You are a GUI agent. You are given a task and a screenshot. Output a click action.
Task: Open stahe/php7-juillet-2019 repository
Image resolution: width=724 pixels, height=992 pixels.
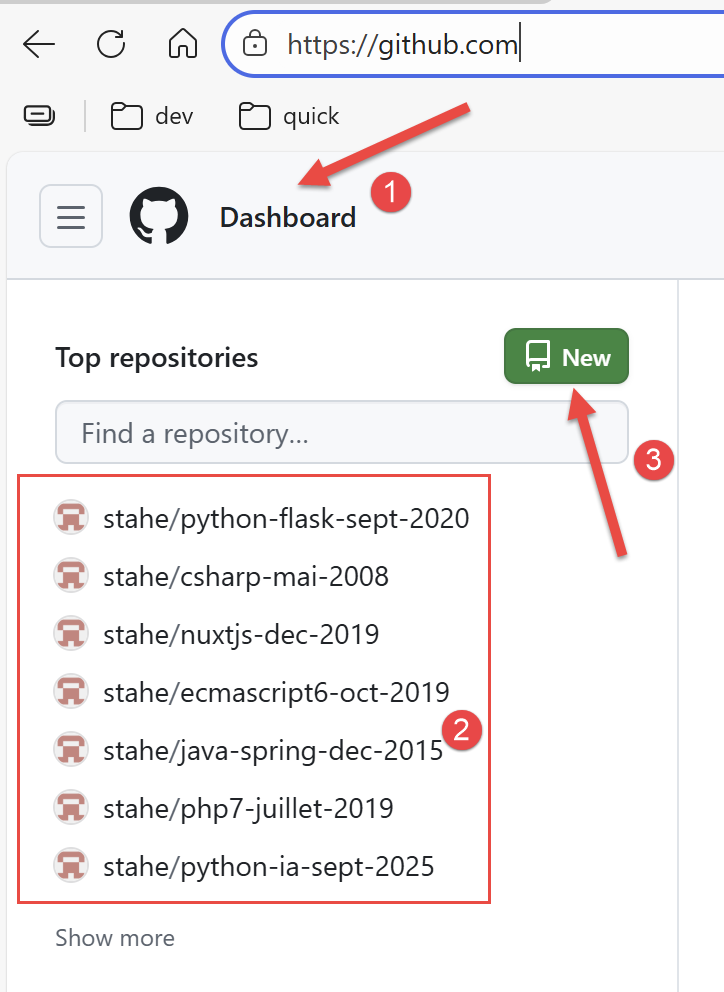[248, 807]
